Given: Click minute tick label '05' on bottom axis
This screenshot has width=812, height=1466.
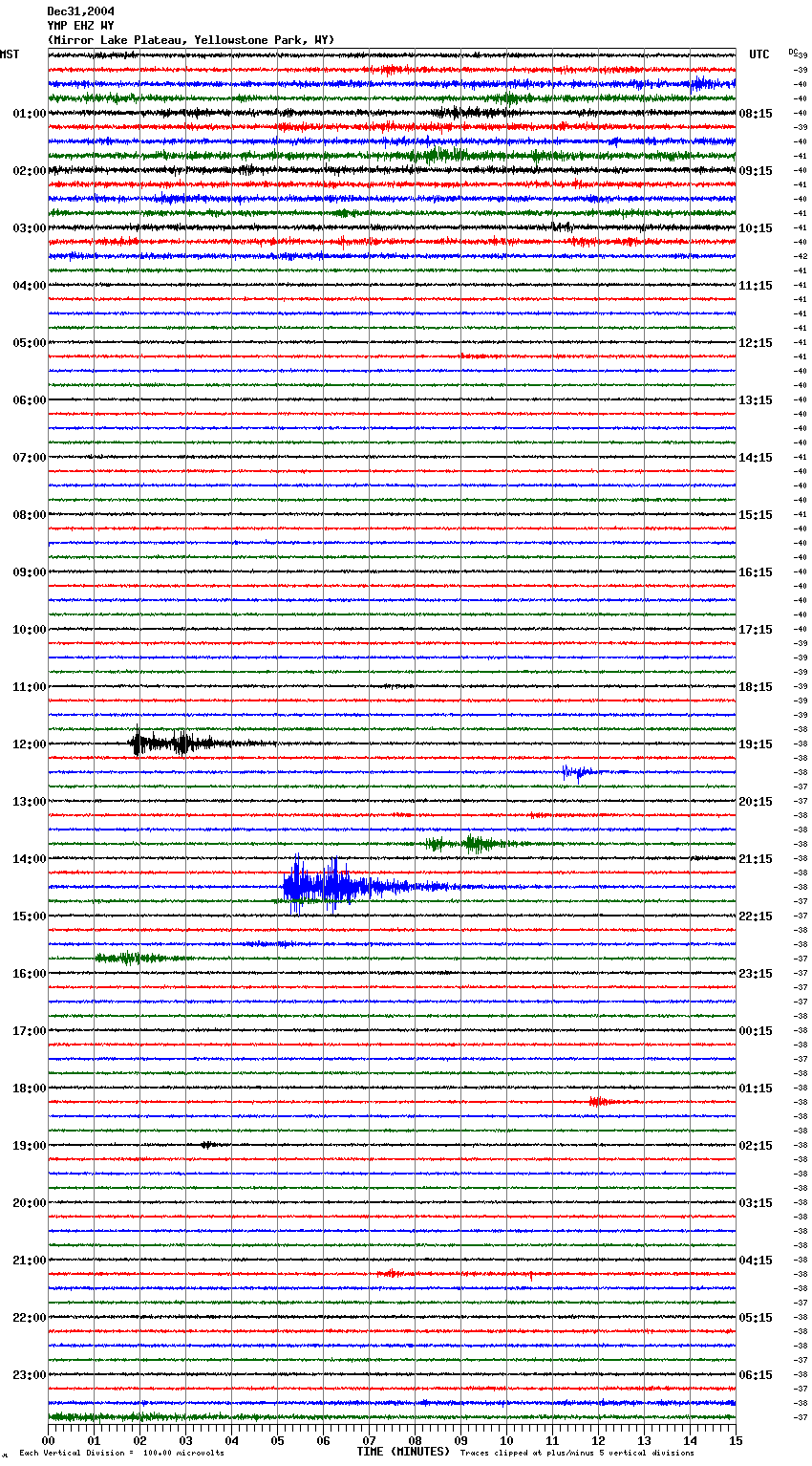Looking at the screenshot, I should 277,1440.
